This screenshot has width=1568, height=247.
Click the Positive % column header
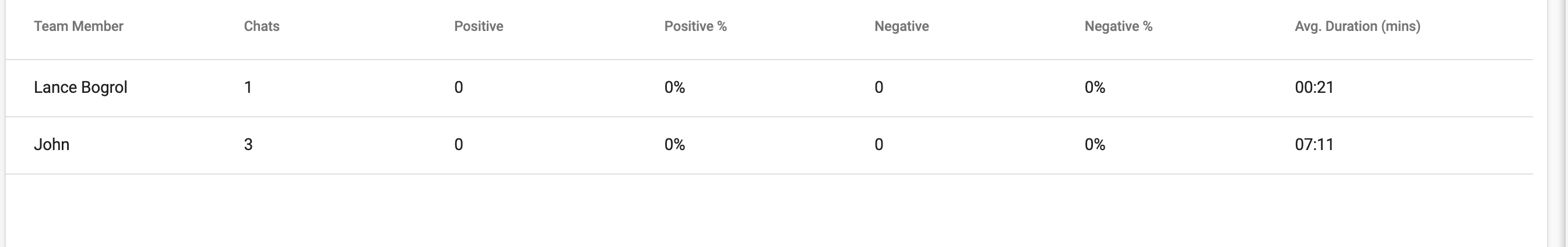pyautogui.click(x=695, y=26)
